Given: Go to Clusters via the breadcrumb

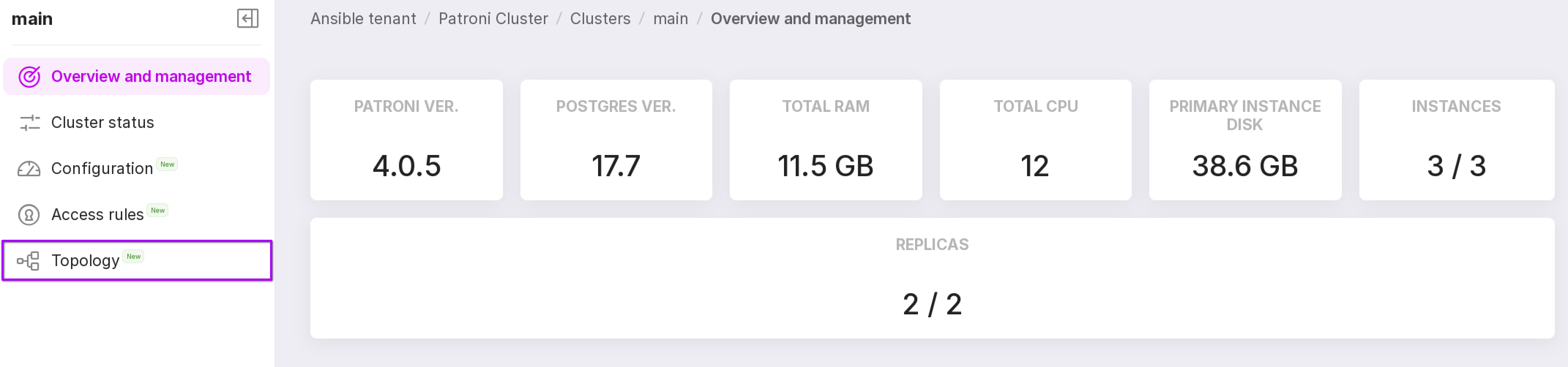Looking at the screenshot, I should pos(600,19).
